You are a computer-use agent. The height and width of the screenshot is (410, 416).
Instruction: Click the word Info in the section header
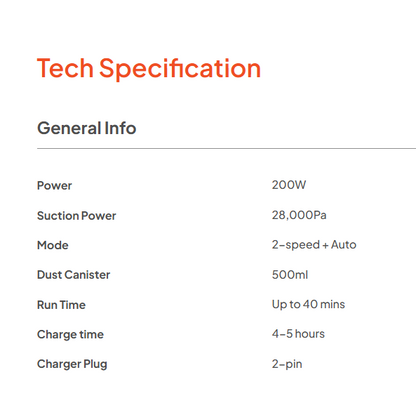pos(120,128)
